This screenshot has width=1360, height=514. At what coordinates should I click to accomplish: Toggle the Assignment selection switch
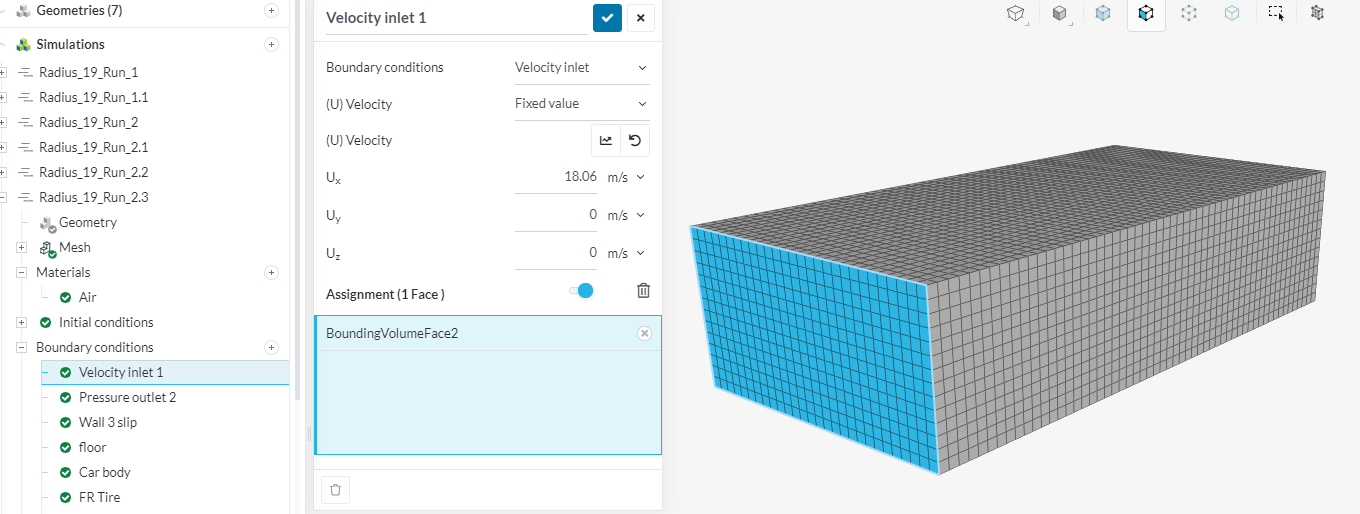(581, 291)
